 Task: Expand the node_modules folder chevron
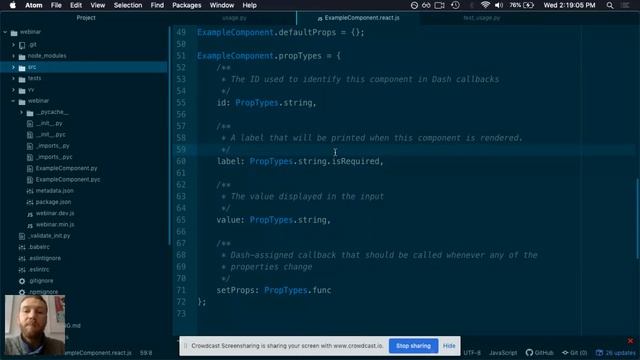[13, 56]
